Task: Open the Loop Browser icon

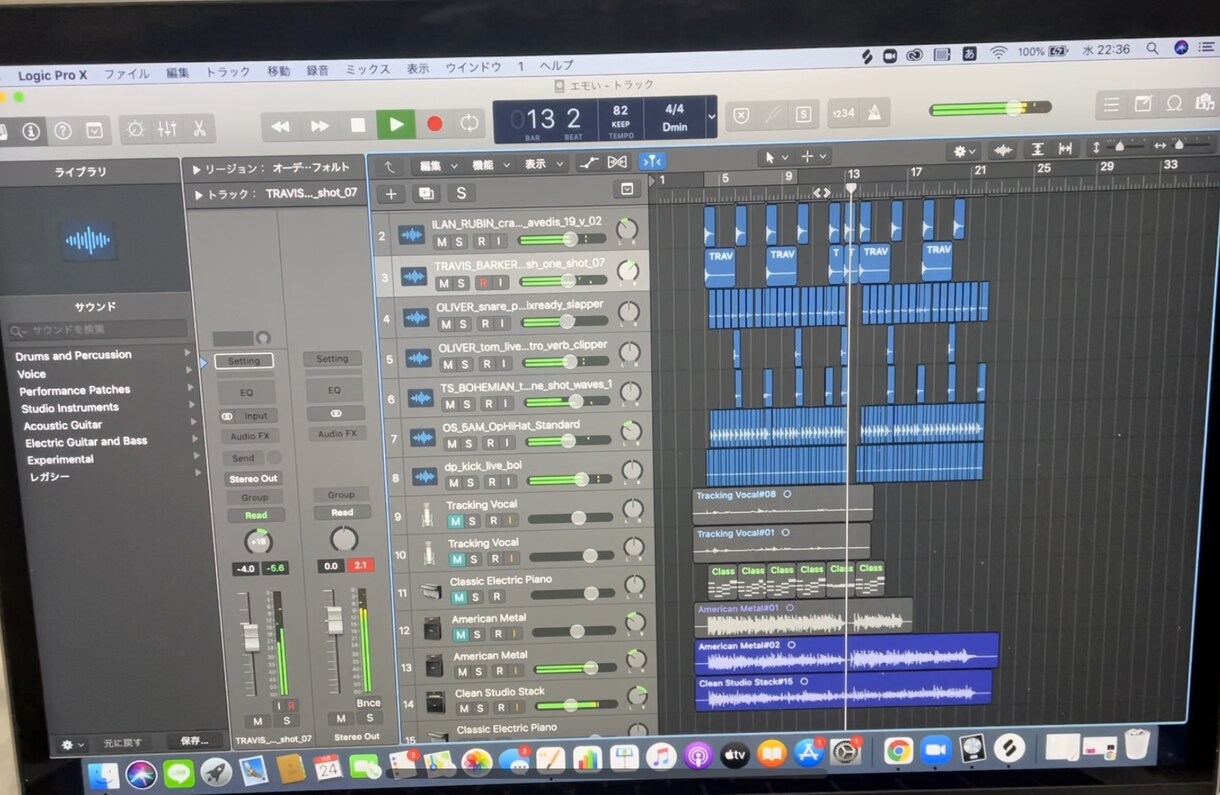Action: pos(1174,103)
